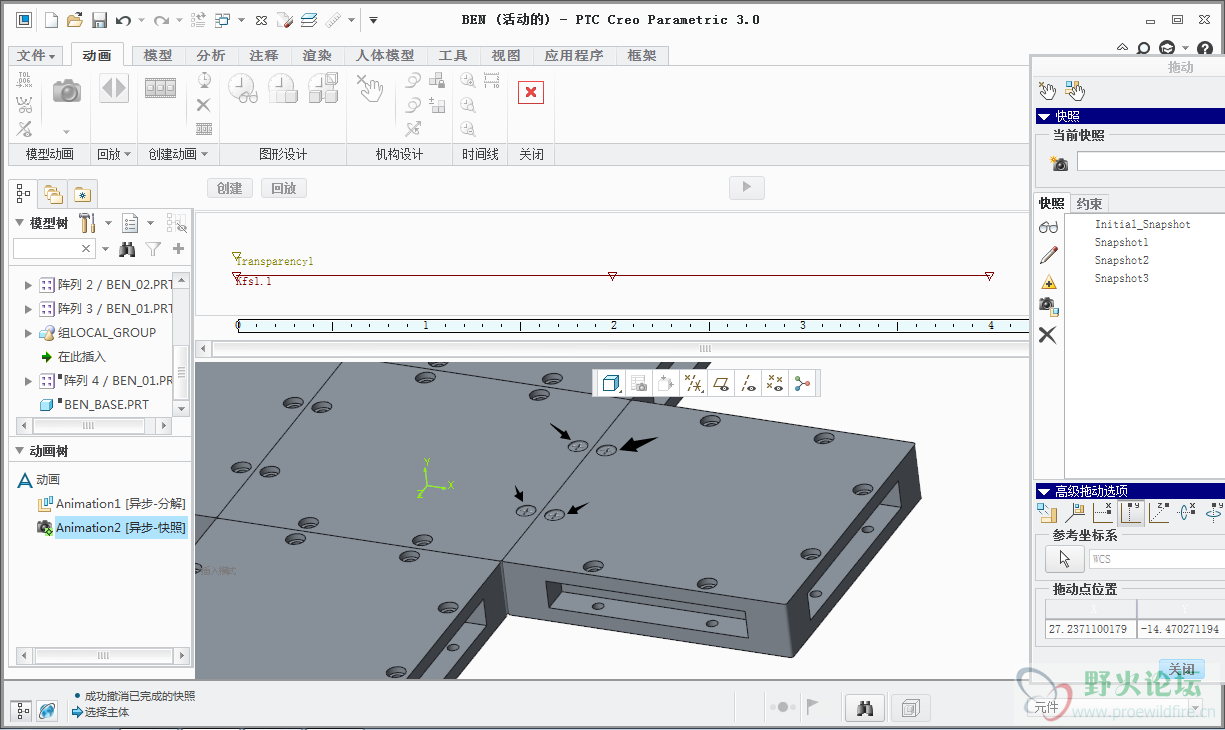The height and width of the screenshot is (730, 1225).
Task: Take current snapshot with camera icon in Drag dialog
Action: (x=1058, y=163)
